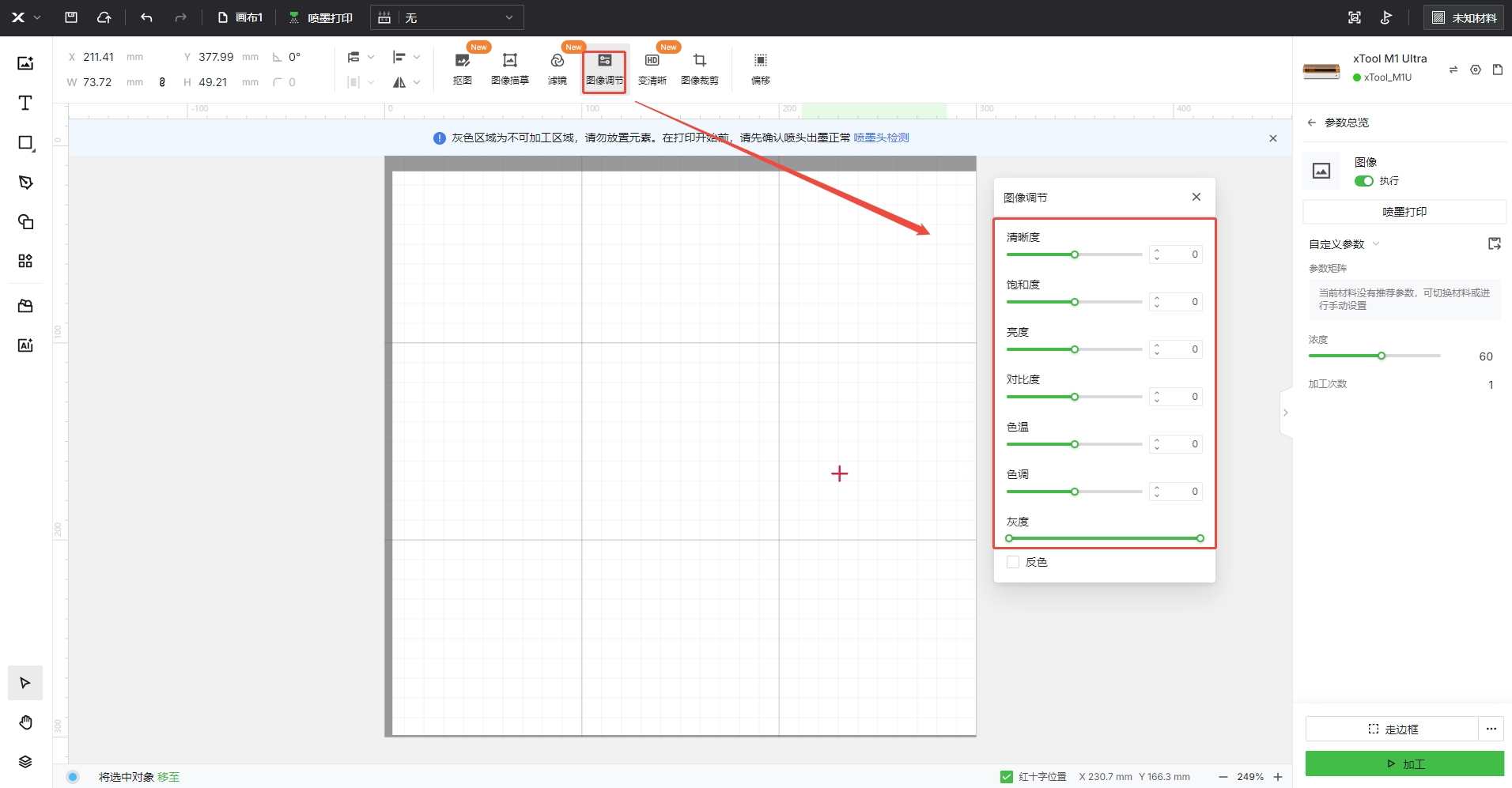Click the 图像裁剪 crop tool
Image resolution: width=1512 pixels, height=788 pixels.
tap(700, 69)
